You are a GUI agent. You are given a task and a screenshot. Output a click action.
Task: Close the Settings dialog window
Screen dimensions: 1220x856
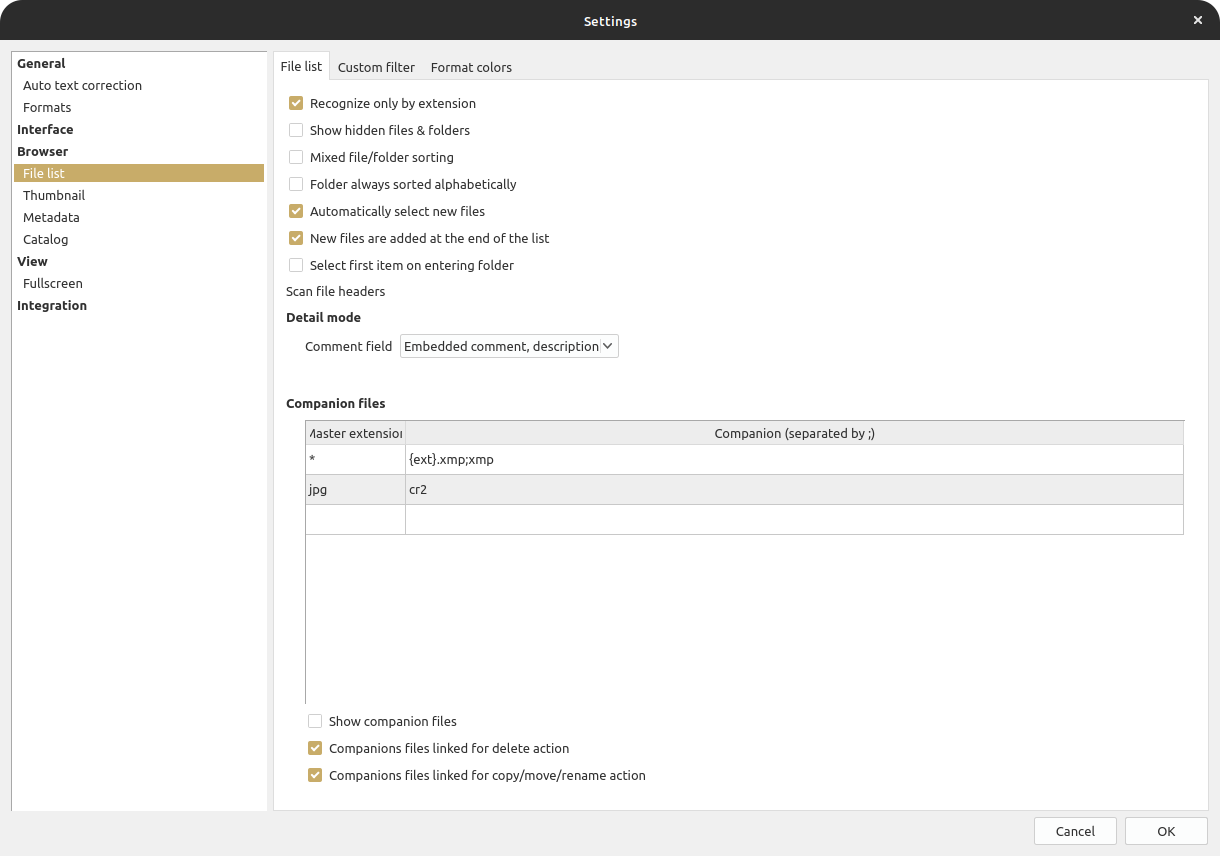point(1197,20)
